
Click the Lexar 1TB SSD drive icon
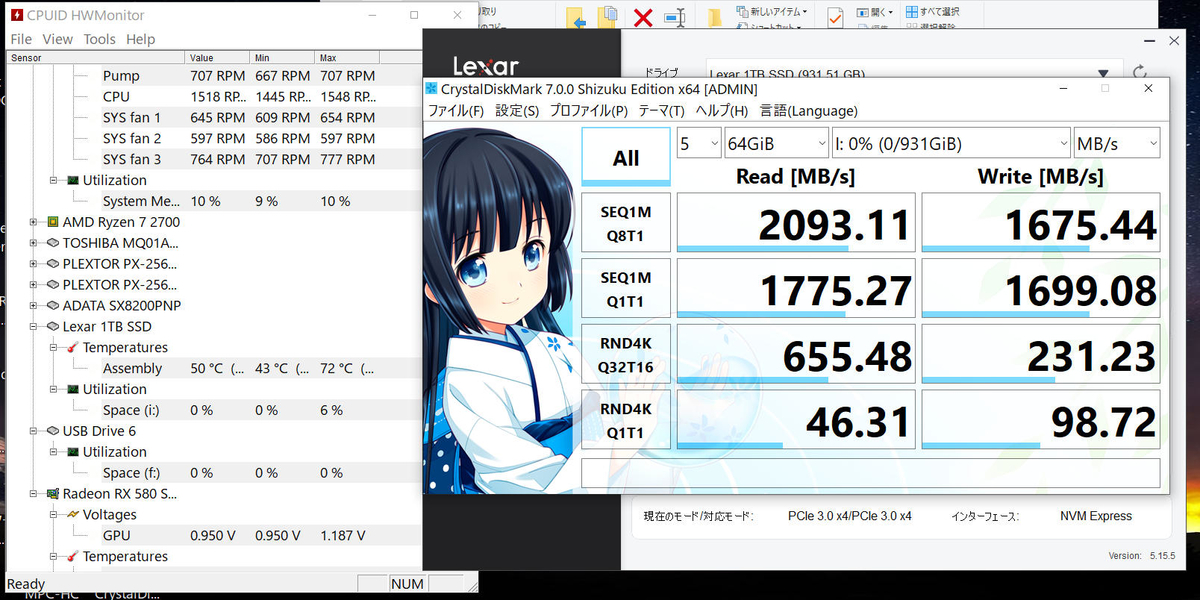53,327
